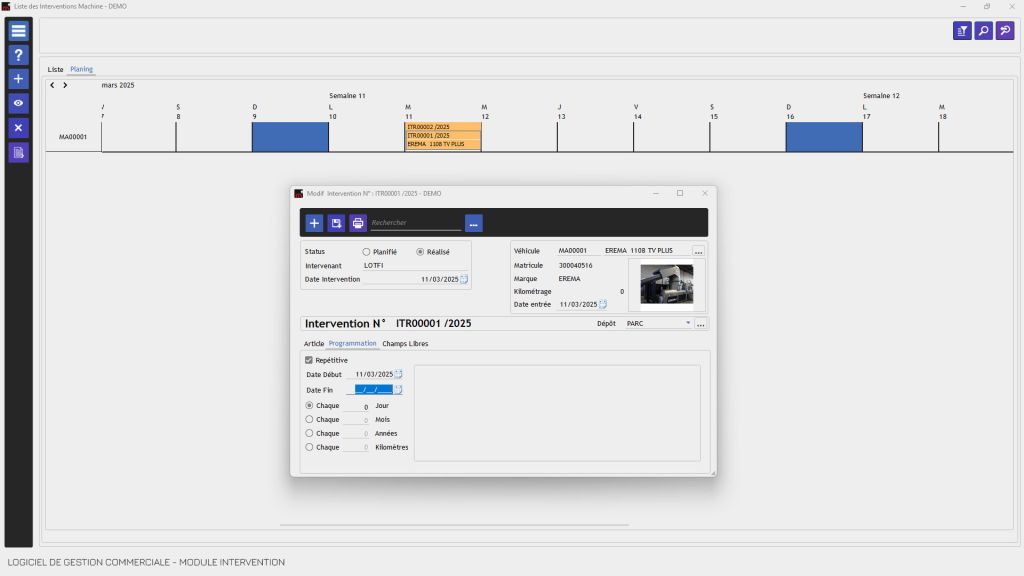Print the intervention using the printer icon
1024x576 pixels.
coord(358,223)
